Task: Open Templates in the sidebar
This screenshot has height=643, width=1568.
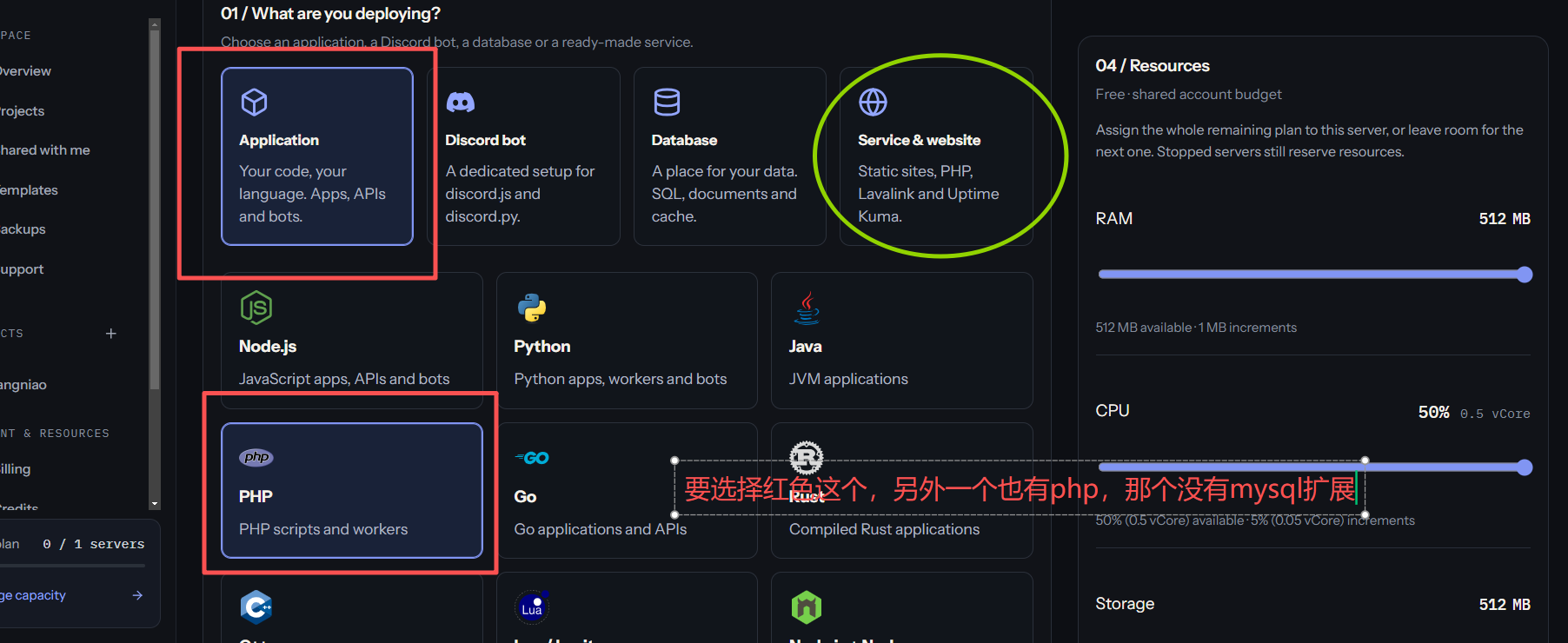Action: pos(29,190)
